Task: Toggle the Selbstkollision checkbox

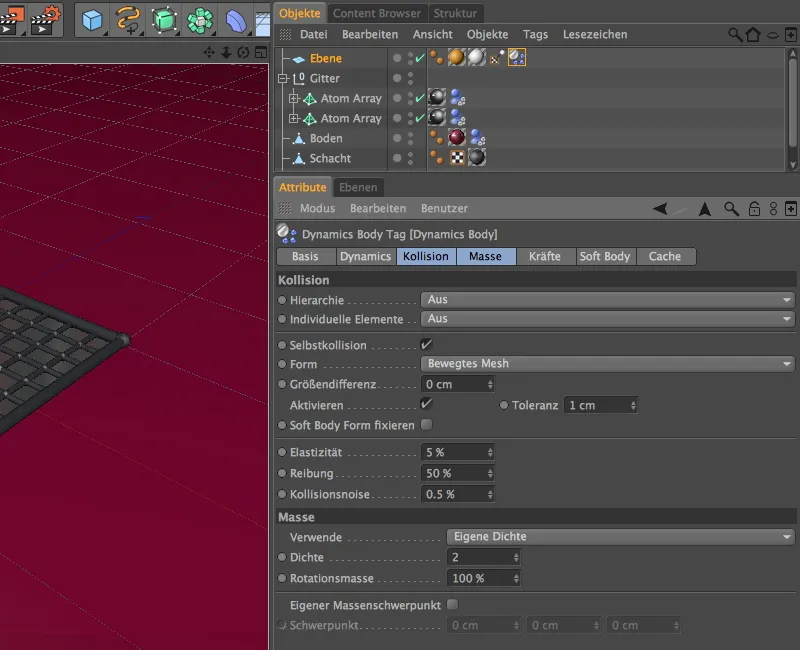Action: coord(427,344)
